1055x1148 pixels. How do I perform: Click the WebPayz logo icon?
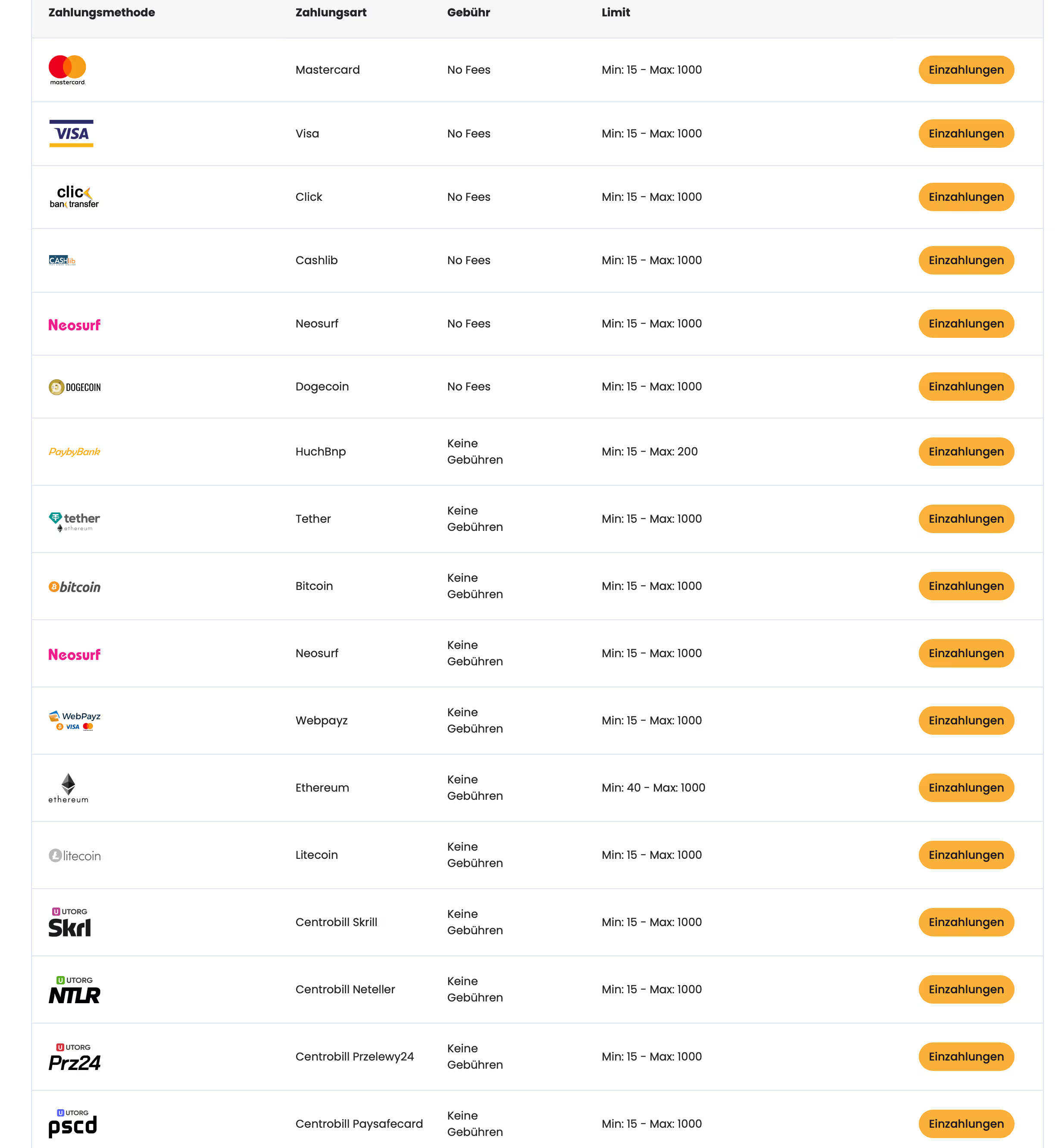74,721
